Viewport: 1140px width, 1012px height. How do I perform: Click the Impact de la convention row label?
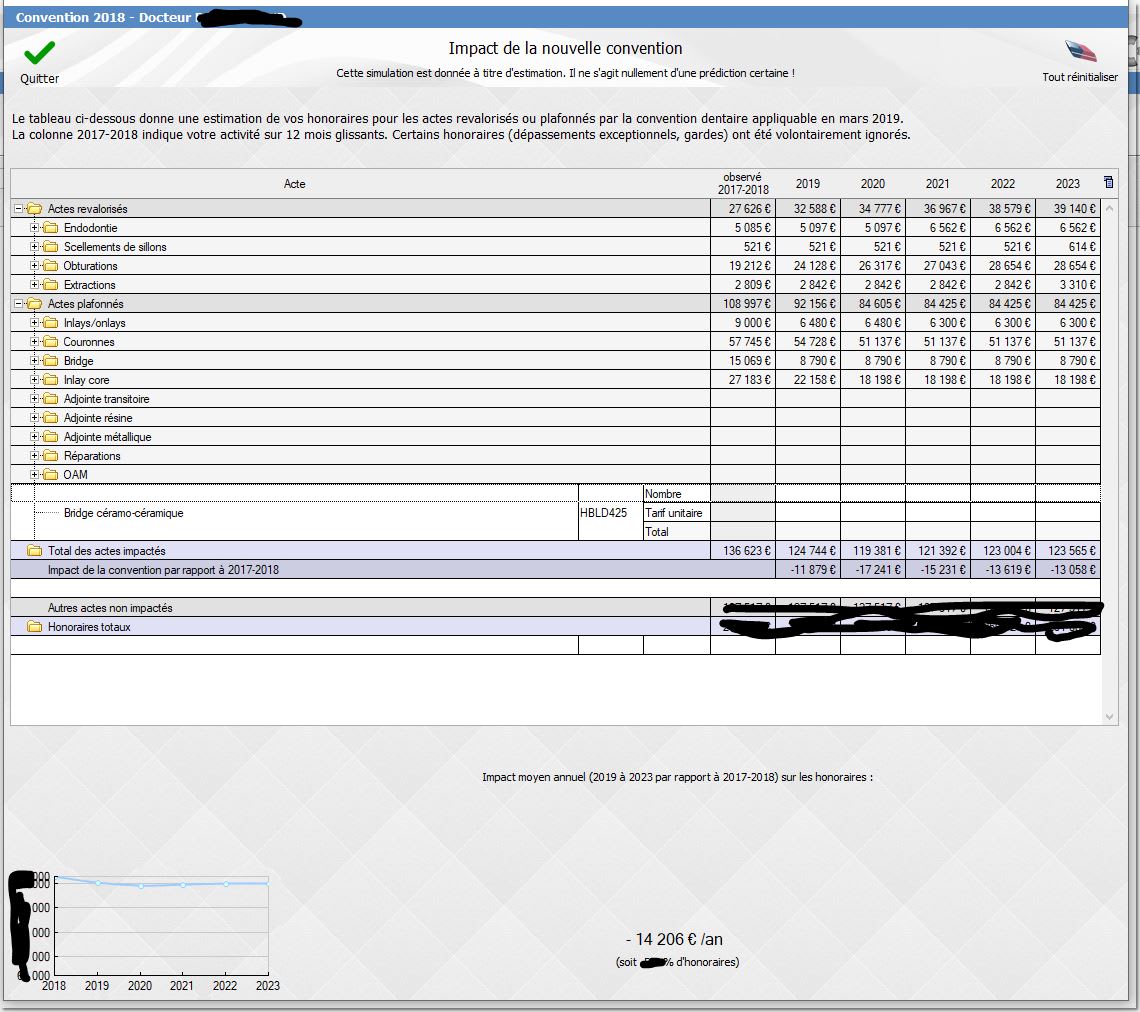click(x=163, y=570)
